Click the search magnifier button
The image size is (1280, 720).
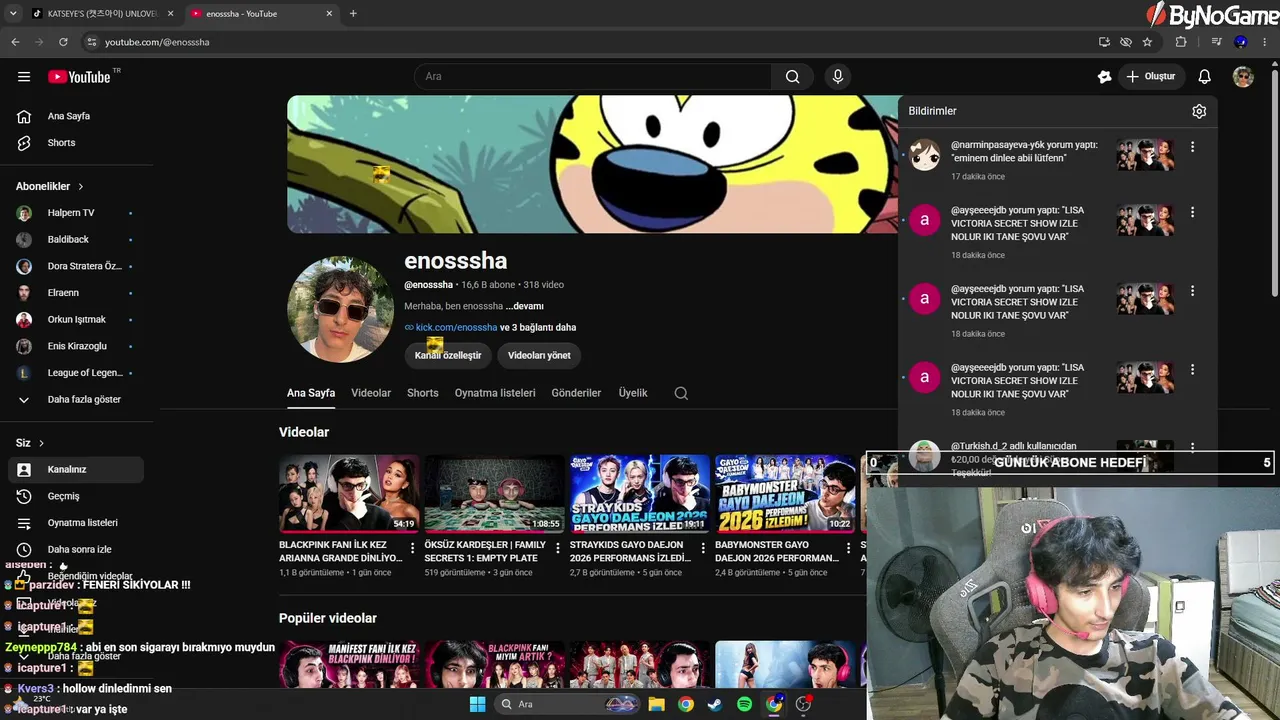793,77
